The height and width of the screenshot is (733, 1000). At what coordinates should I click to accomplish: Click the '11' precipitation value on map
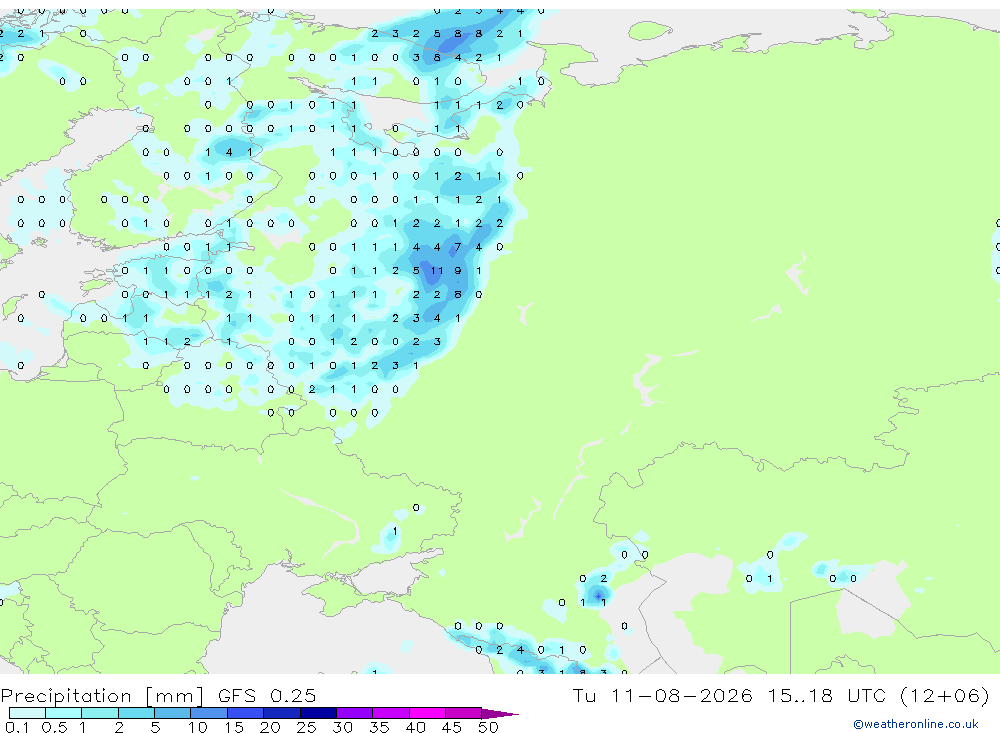(437, 270)
